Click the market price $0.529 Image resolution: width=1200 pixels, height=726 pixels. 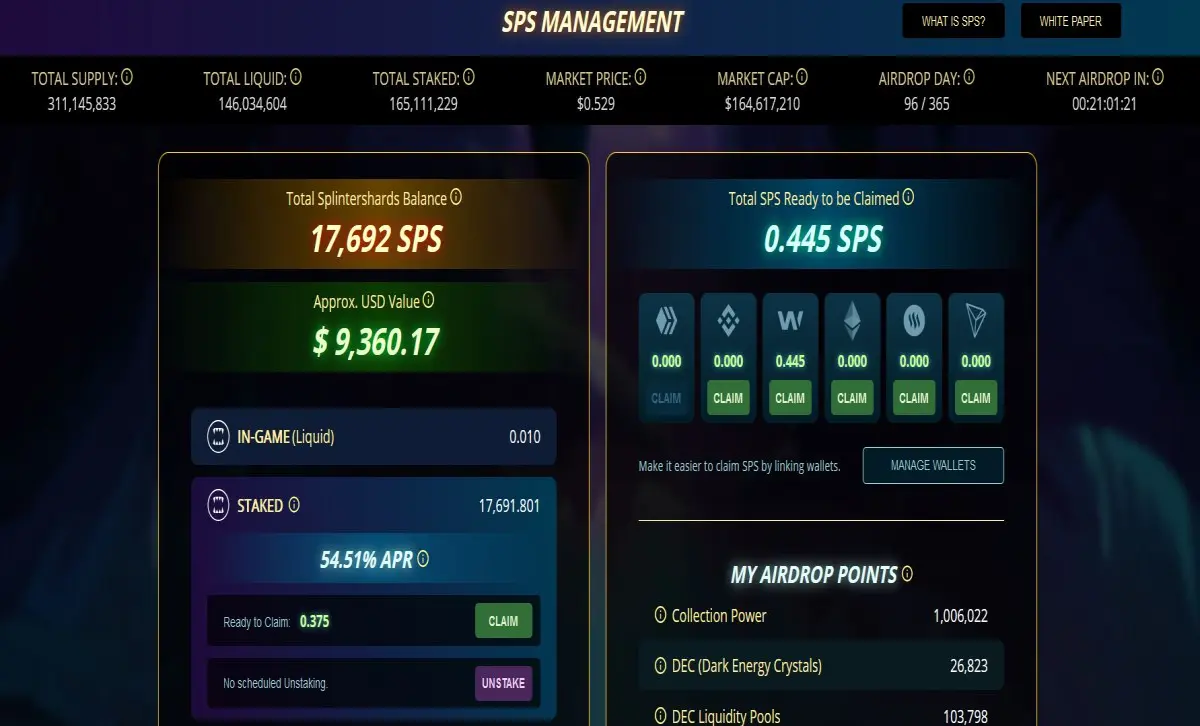[595, 103]
